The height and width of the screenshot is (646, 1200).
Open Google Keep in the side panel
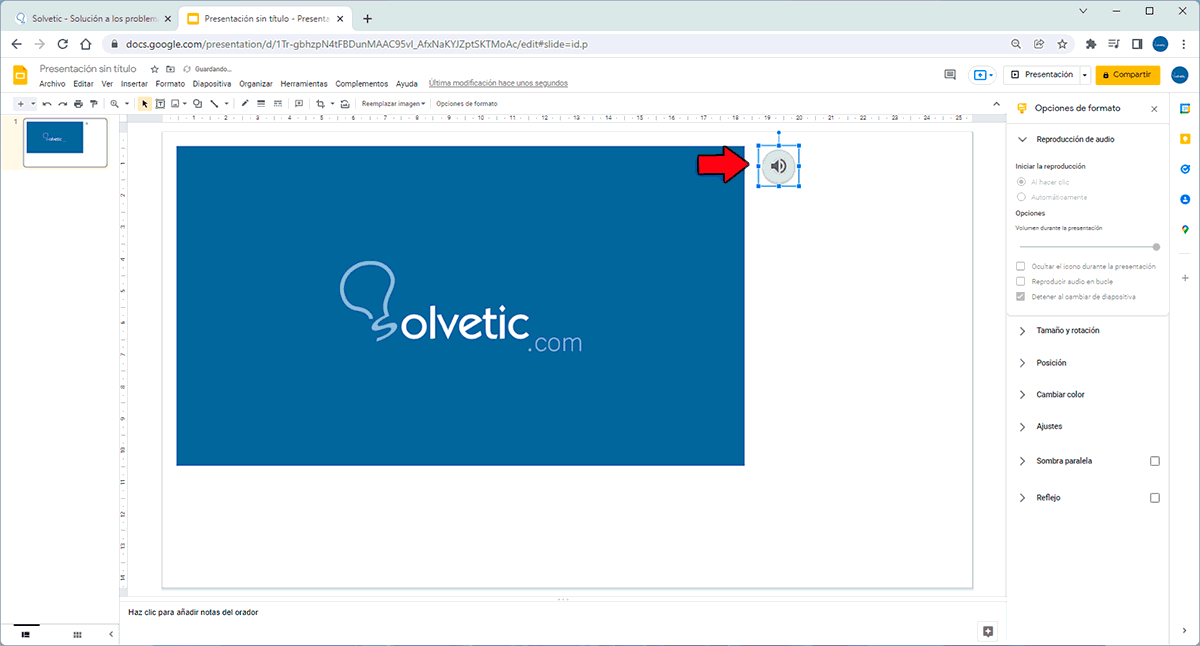point(1184,139)
